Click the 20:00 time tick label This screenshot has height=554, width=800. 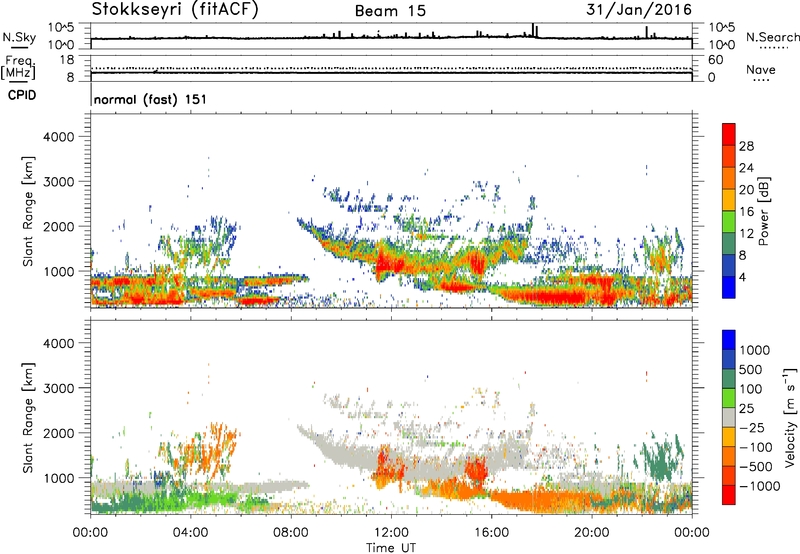(591, 533)
